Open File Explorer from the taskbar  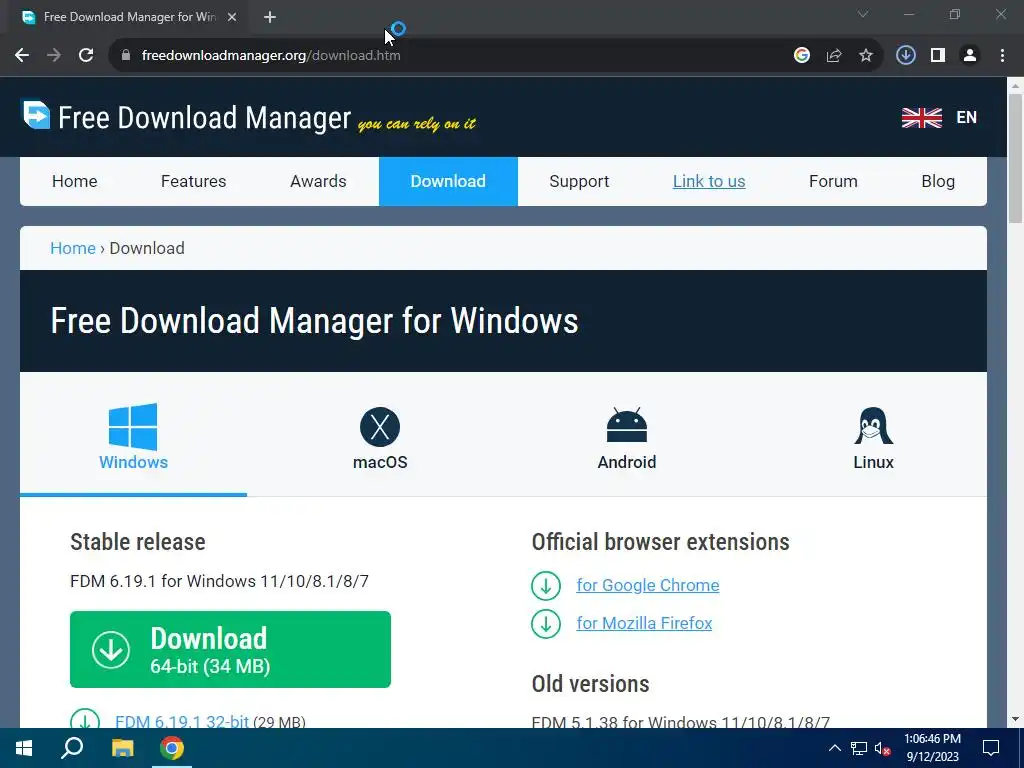pyautogui.click(x=122, y=748)
